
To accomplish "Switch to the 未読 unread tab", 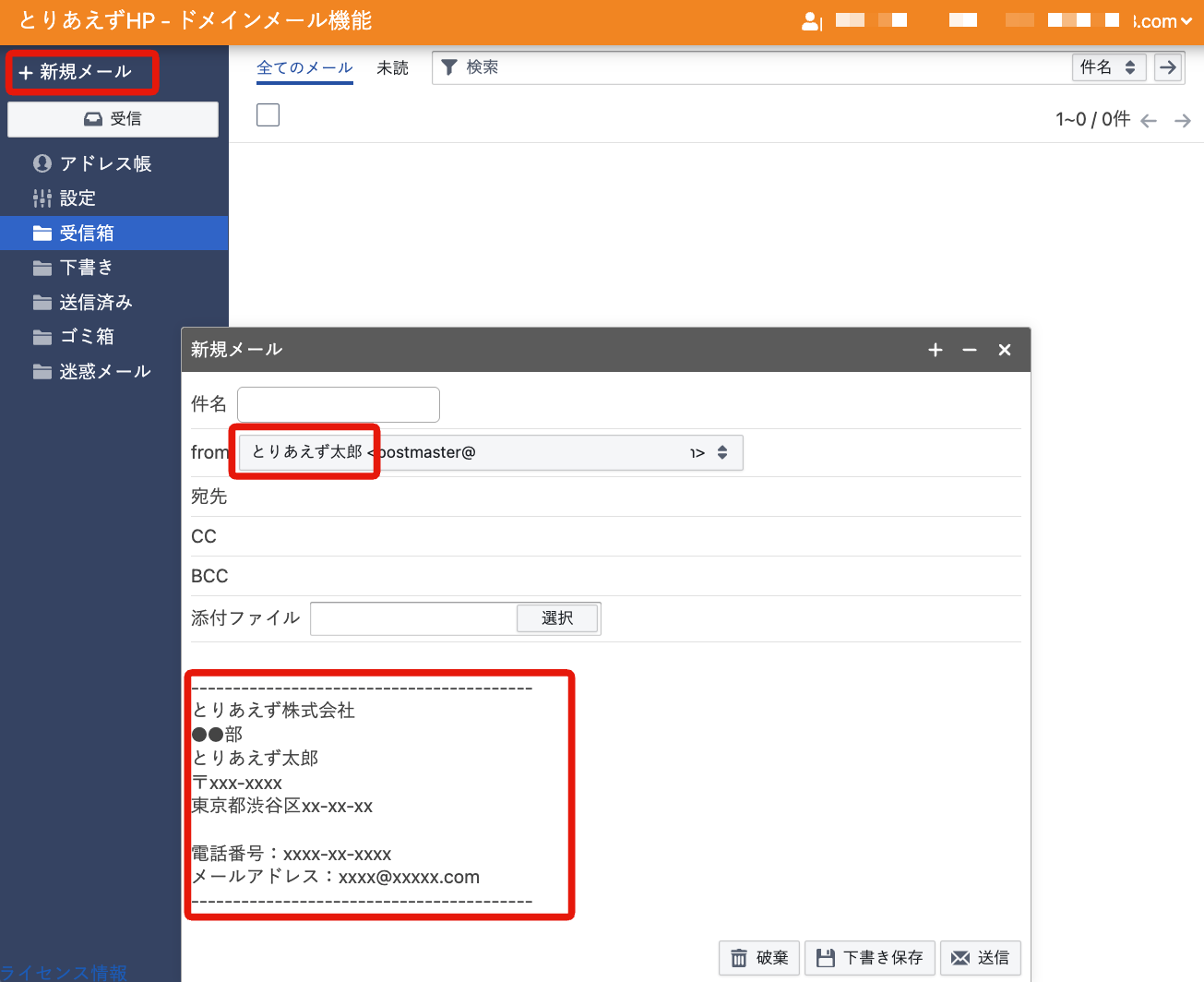I will click(392, 68).
